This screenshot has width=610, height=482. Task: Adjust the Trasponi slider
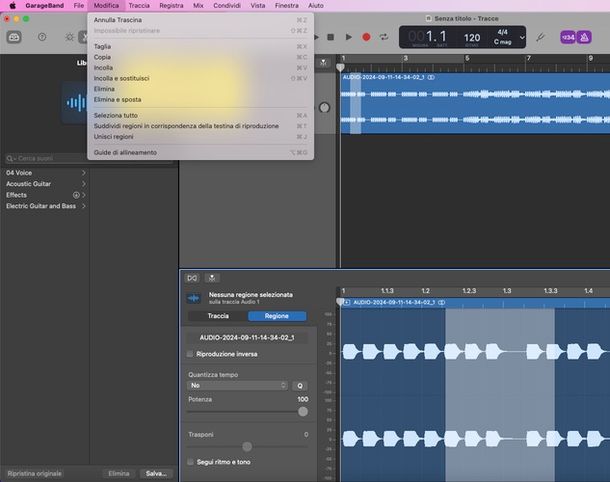[x=247, y=446]
